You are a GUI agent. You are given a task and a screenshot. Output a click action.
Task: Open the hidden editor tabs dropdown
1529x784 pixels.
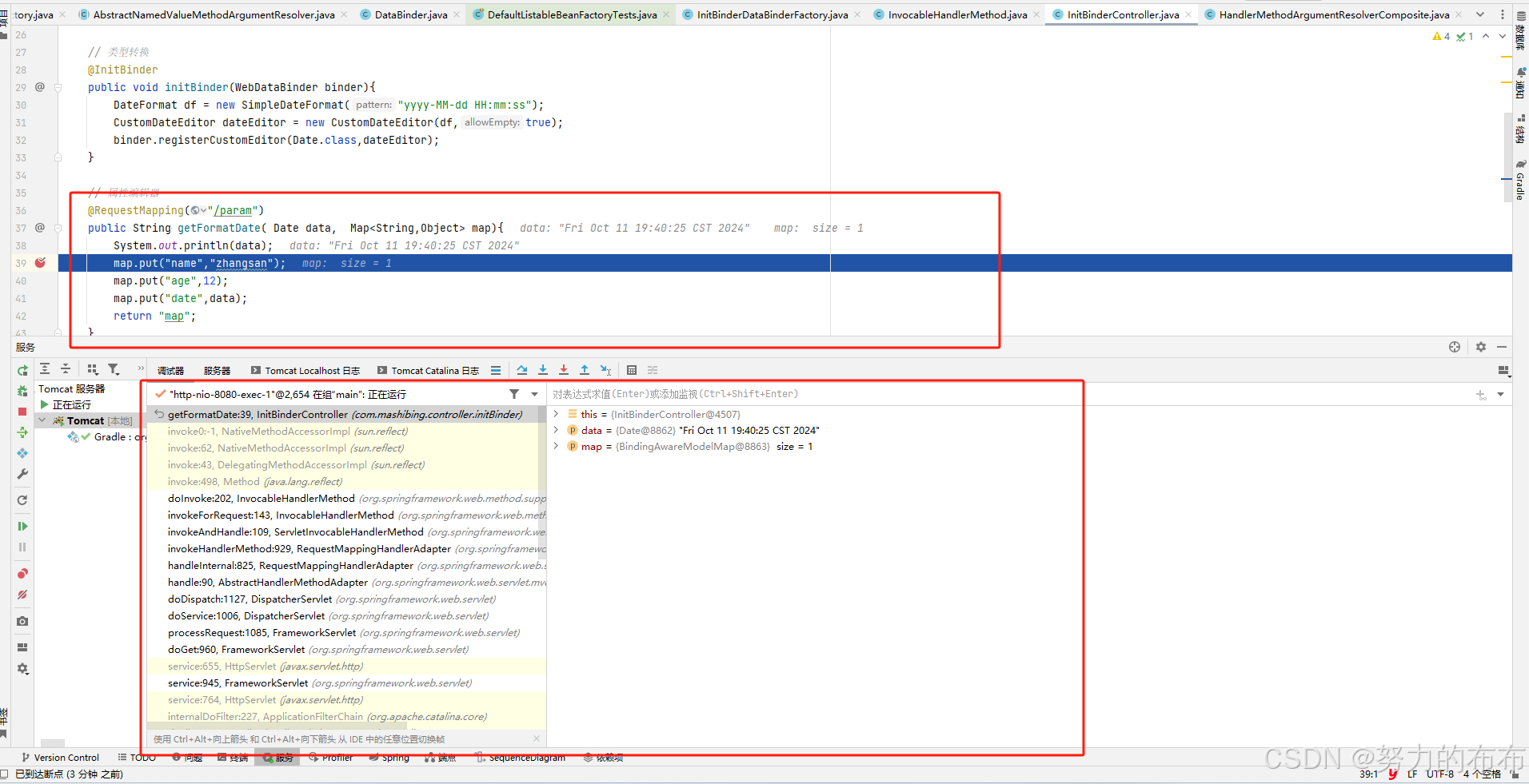click(1480, 14)
